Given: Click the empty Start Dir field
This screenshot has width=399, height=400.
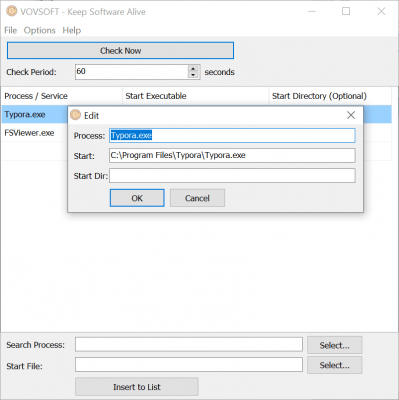Looking at the screenshot, I should click(x=232, y=175).
